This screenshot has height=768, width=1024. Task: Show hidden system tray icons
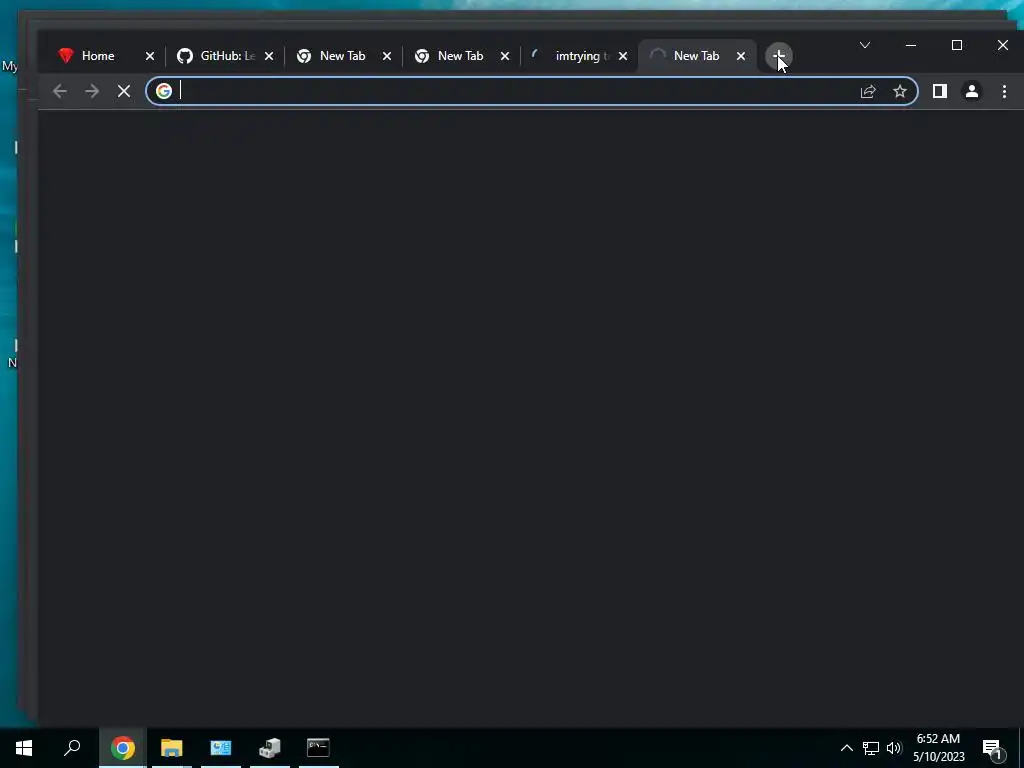point(846,748)
